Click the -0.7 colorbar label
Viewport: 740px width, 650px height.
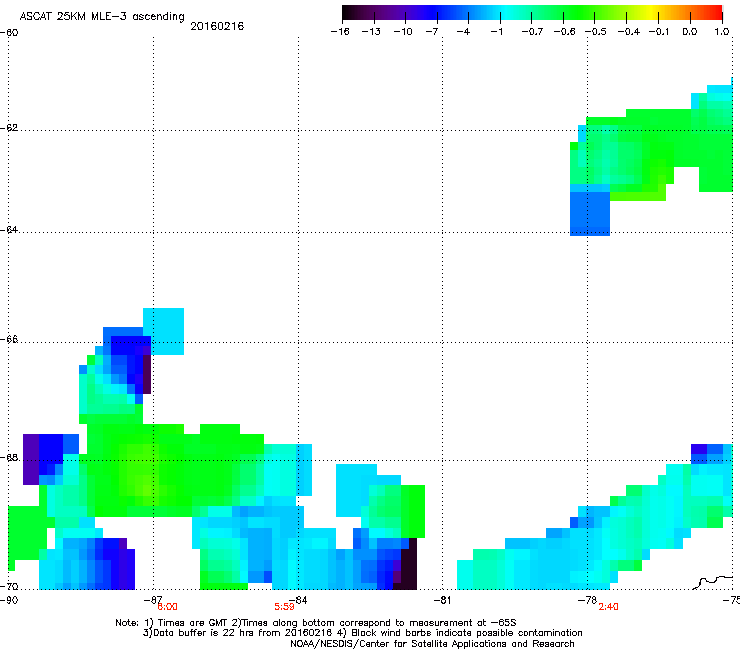(x=532, y=32)
